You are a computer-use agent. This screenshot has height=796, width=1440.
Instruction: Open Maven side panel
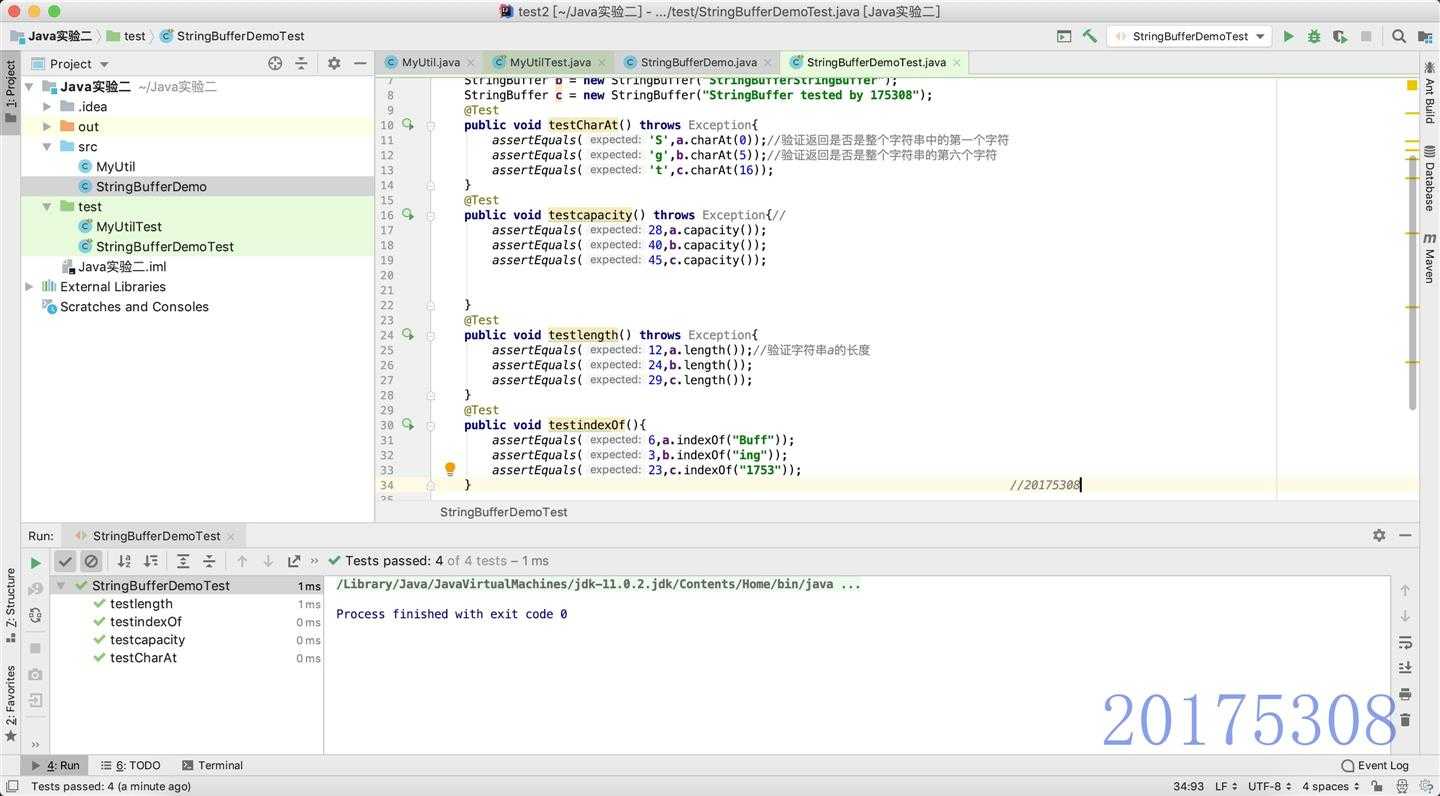pyautogui.click(x=1430, y=258)
